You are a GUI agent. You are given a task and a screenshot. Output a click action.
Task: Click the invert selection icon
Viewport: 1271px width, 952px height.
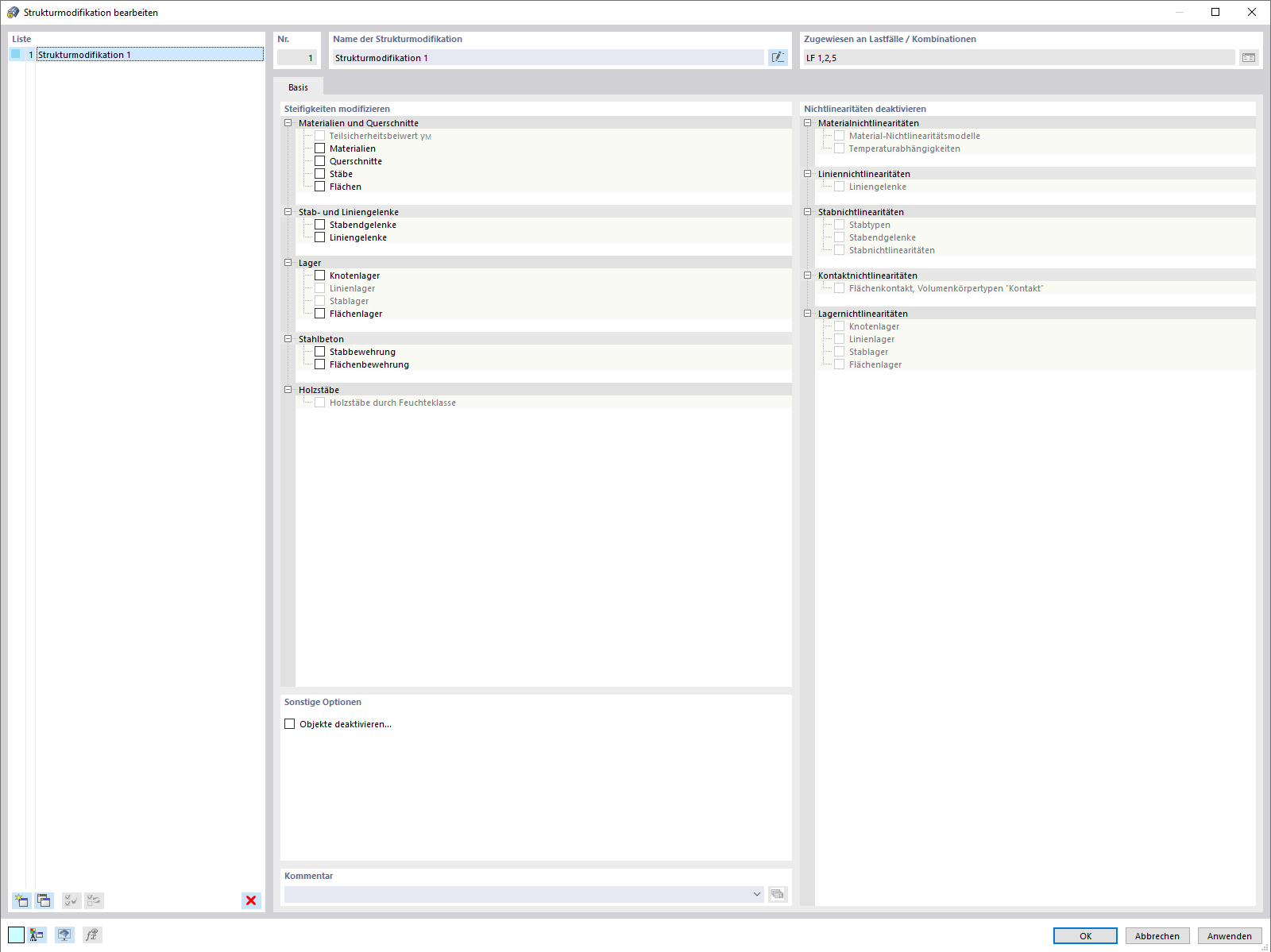click(94, 900)
